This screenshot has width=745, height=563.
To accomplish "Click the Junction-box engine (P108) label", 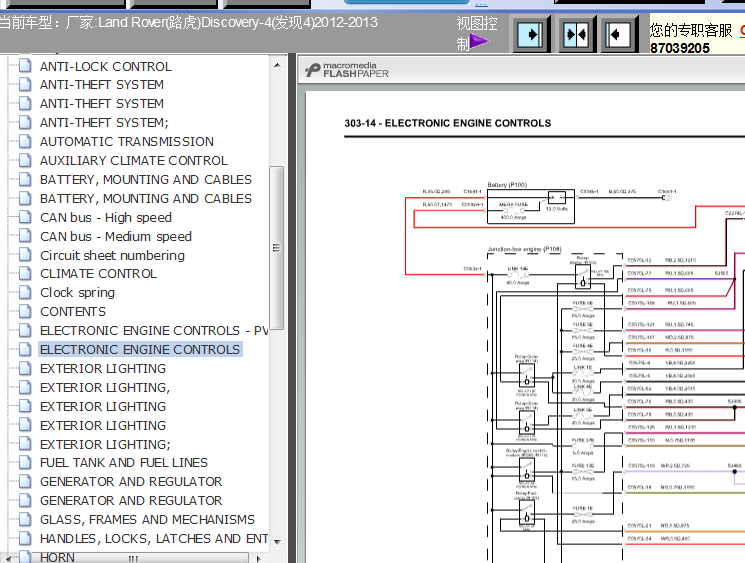I will [x=525, y=249].
